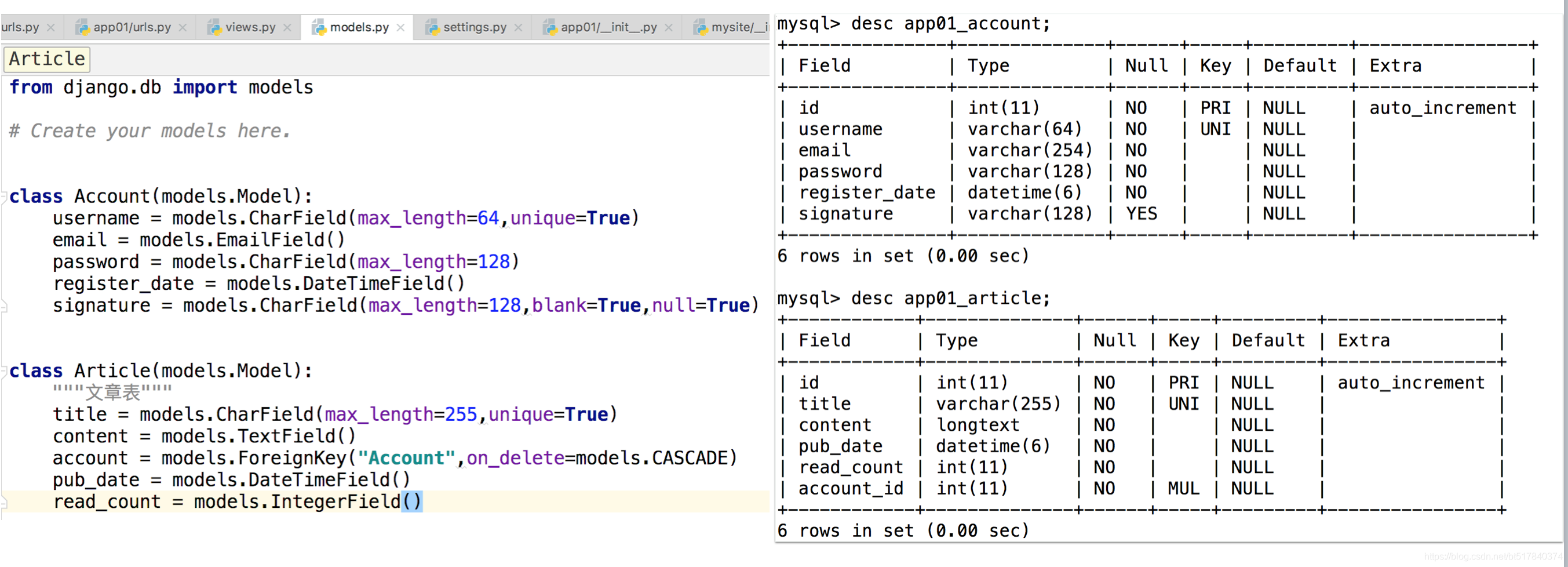The image size is (1568, 567).
Task: Click 'auto_increment' in account table
Action: 1443,108
